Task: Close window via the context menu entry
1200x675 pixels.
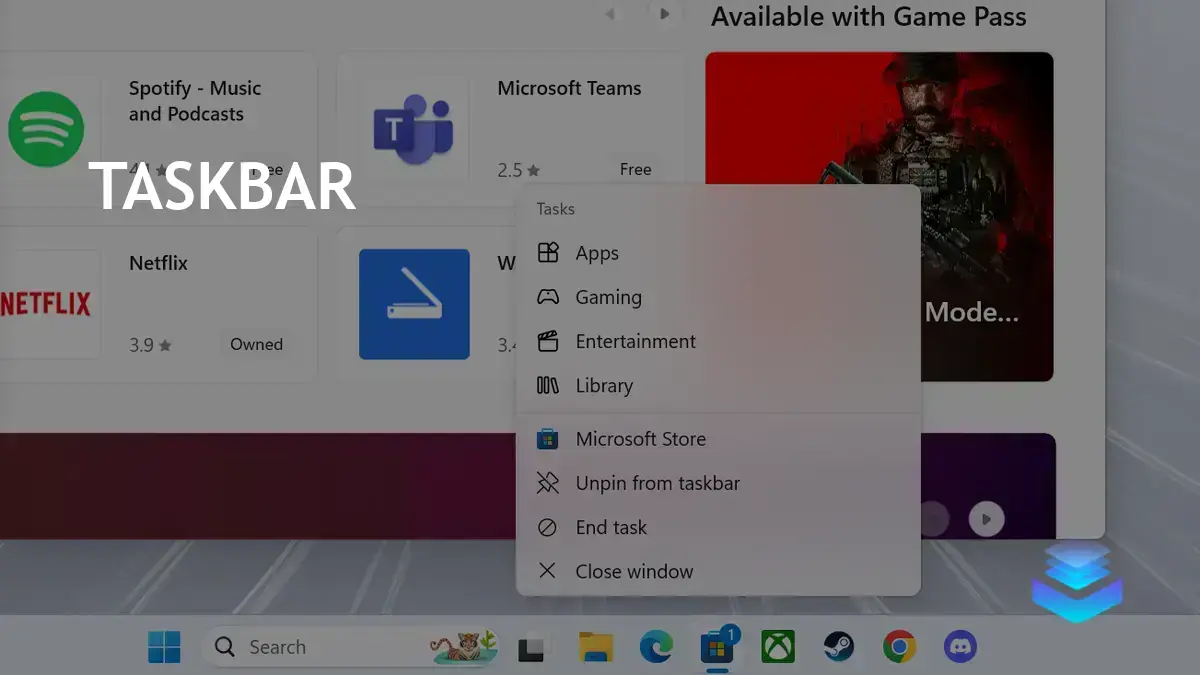Action: click(634, 571)
